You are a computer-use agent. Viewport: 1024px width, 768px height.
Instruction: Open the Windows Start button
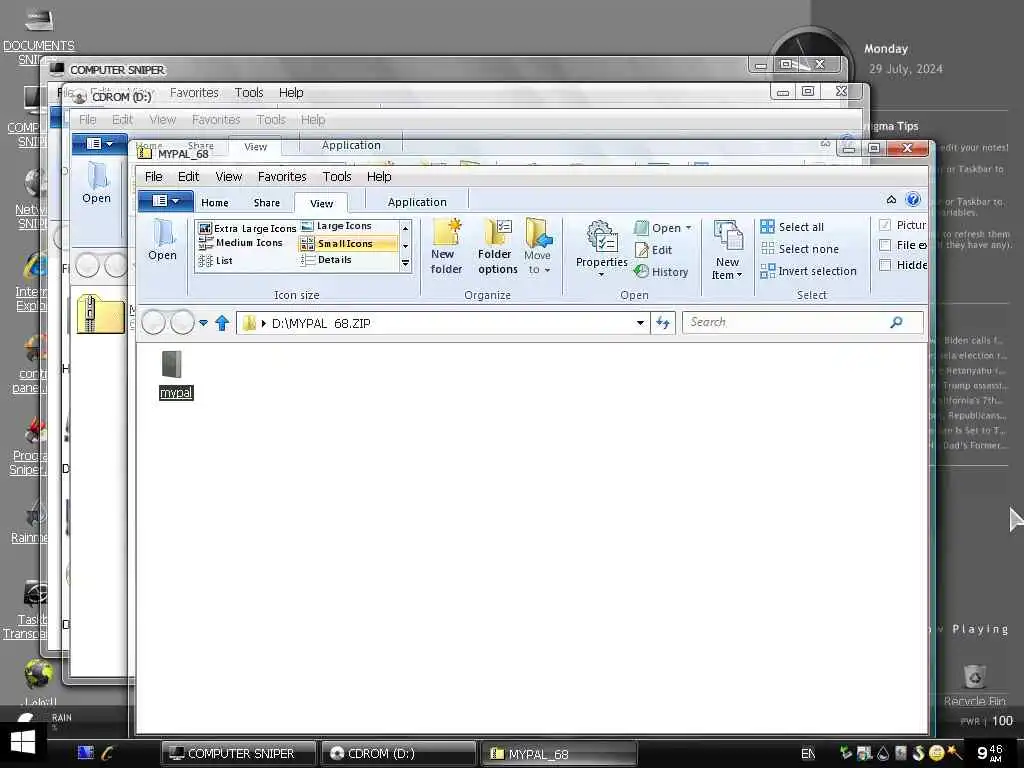[x=23, y=743]
